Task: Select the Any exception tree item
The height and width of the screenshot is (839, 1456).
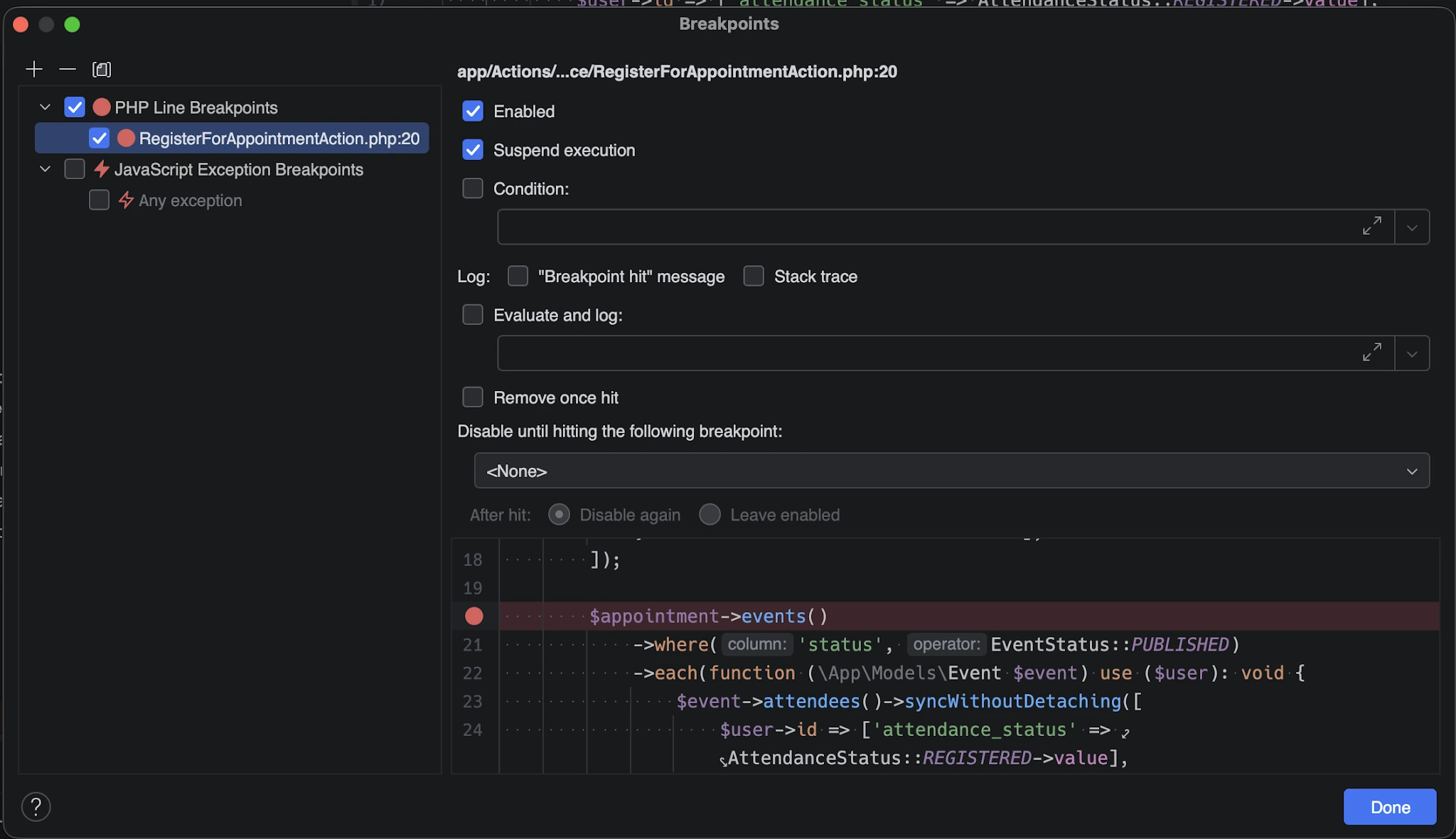Action: coord(191,201)
